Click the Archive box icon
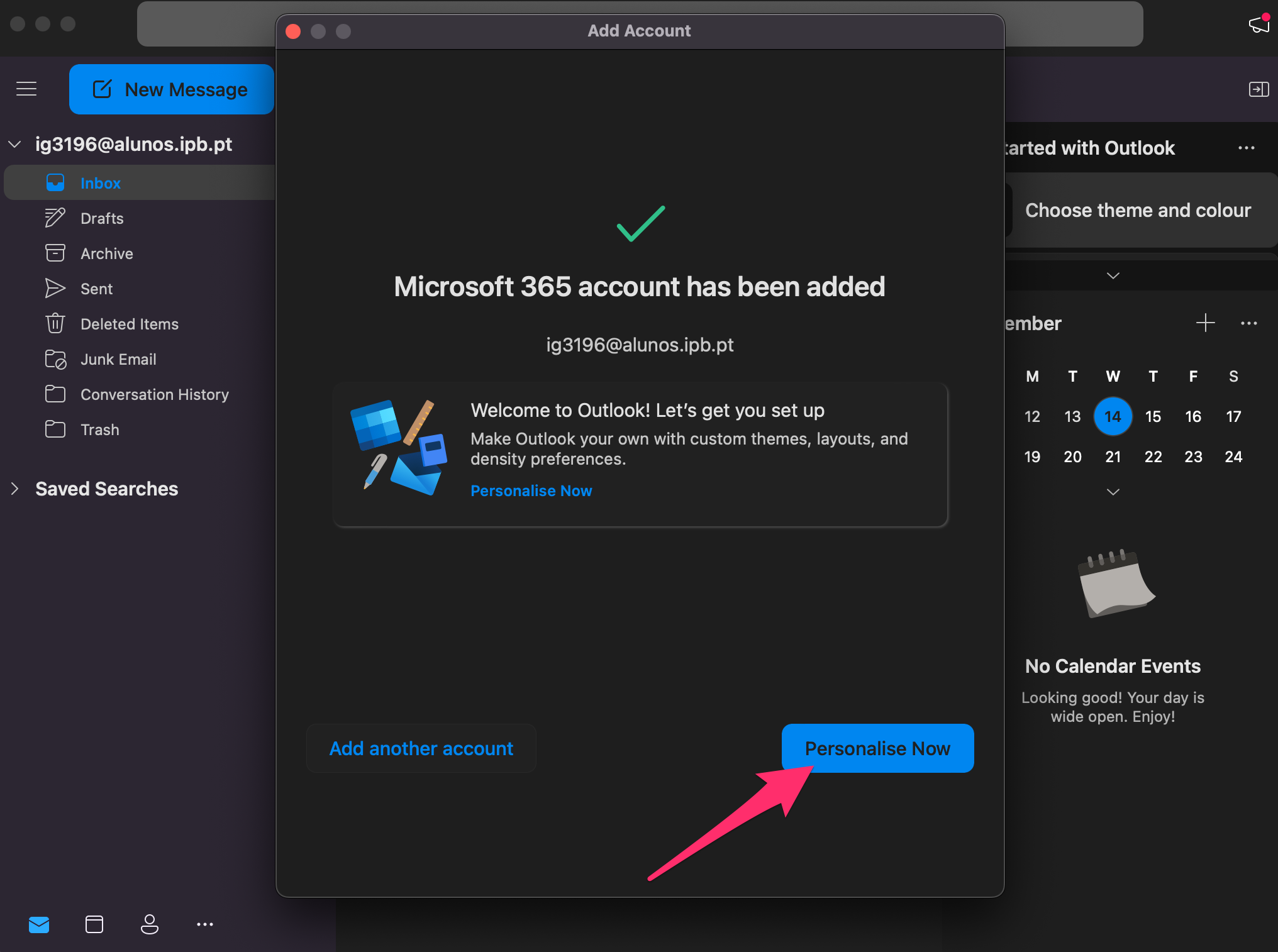Viewport: 1278px width, 952px height. coord(55,253)
